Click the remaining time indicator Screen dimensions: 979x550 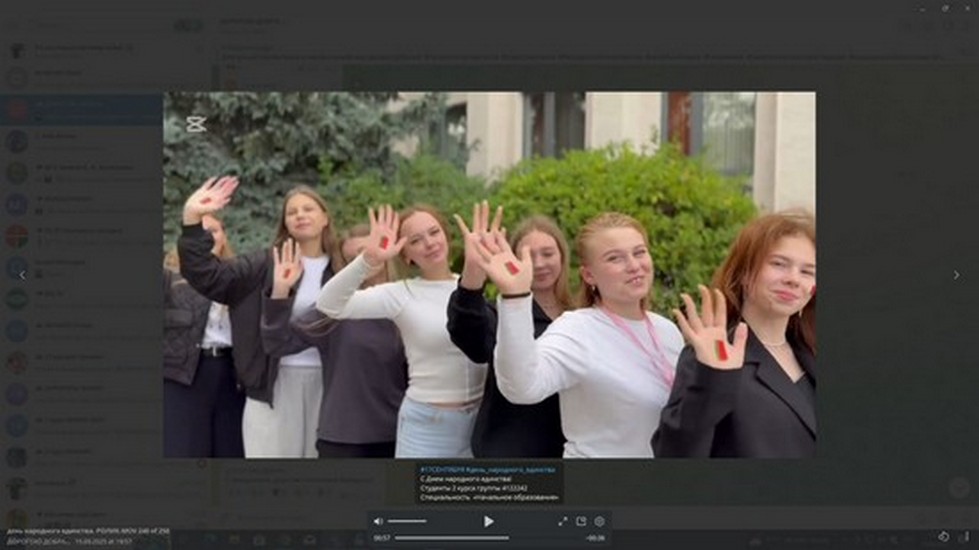pyautogui.click(x=596, y=538)
